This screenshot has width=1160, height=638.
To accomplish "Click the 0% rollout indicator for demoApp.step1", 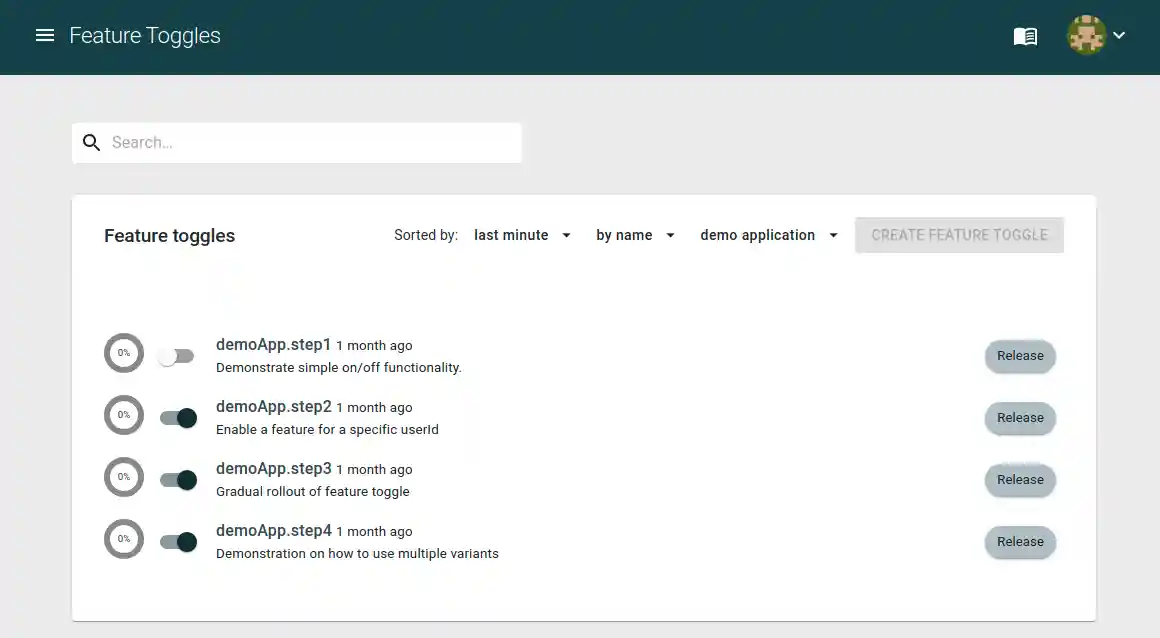I will (x=123, y=353).
